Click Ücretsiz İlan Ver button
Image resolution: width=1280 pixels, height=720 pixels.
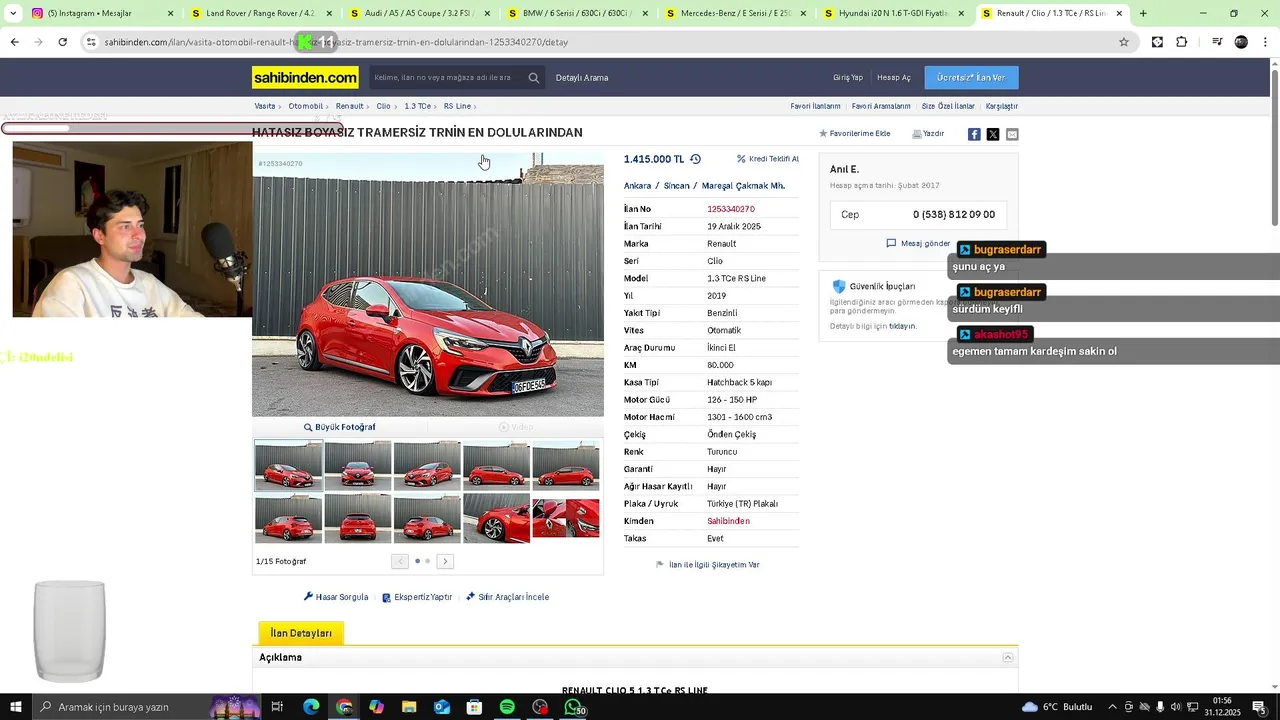pos(971,78)
